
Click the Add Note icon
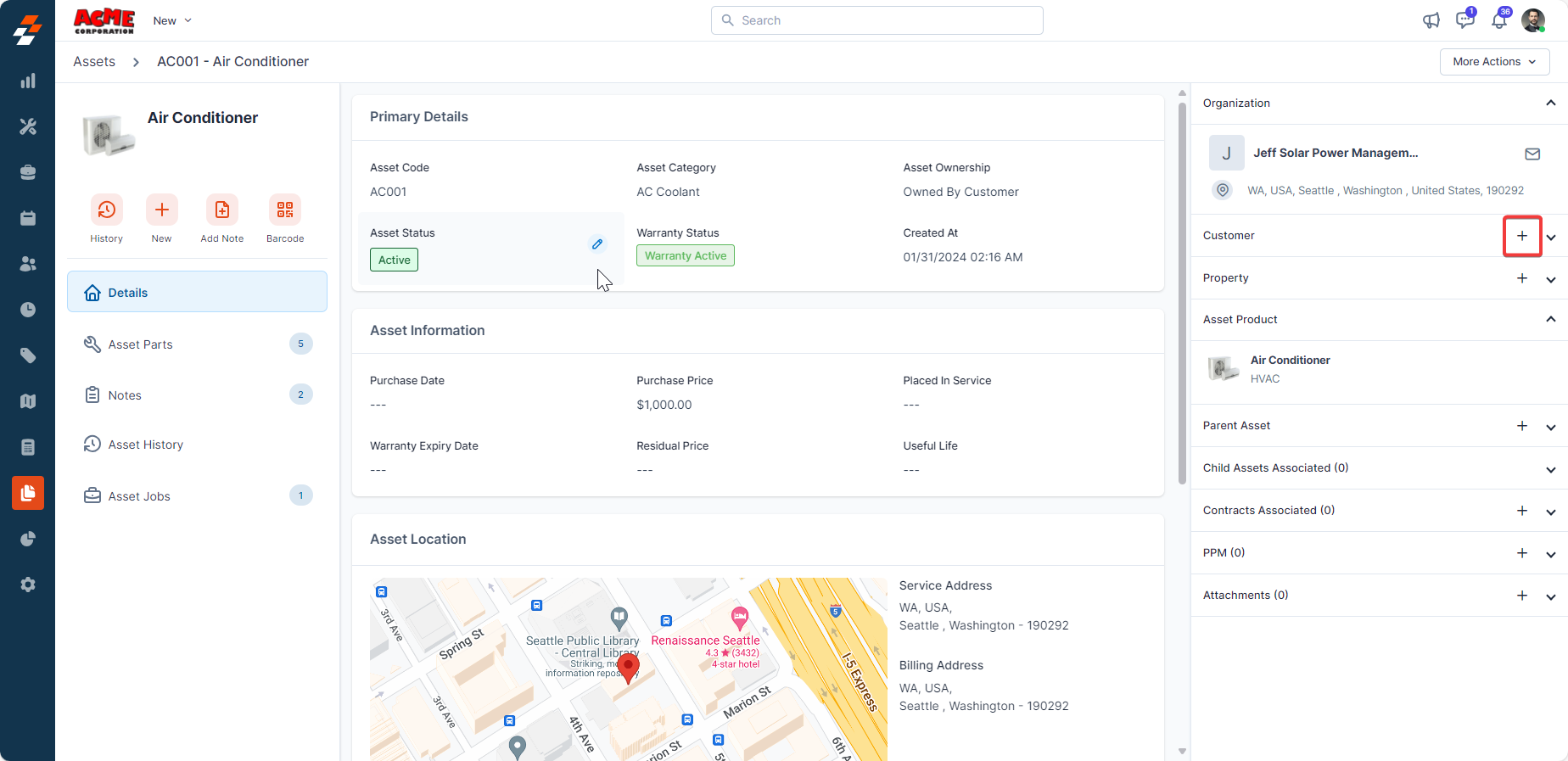pos(221,210)
